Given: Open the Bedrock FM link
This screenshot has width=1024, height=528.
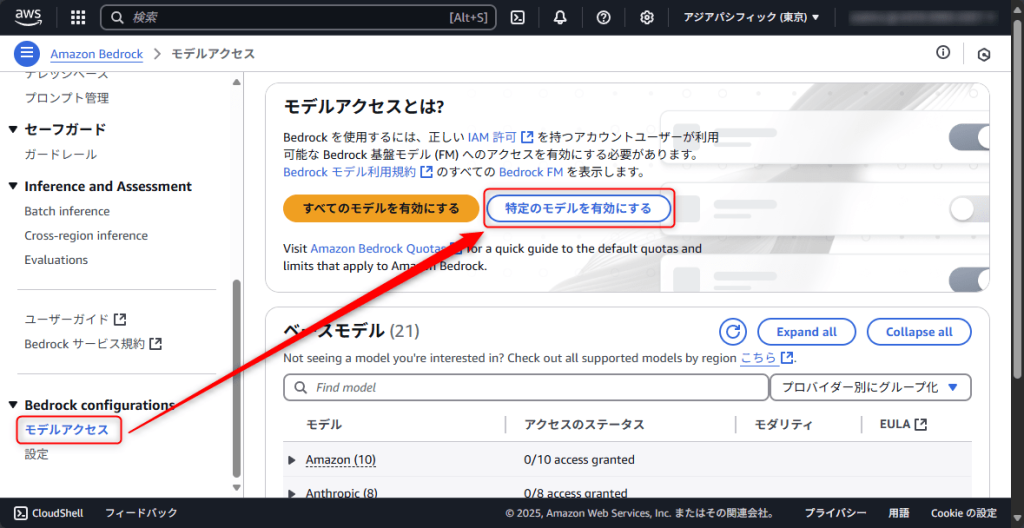Looking at the screenshot, I should pyautogui.click(x=531, y=173).
